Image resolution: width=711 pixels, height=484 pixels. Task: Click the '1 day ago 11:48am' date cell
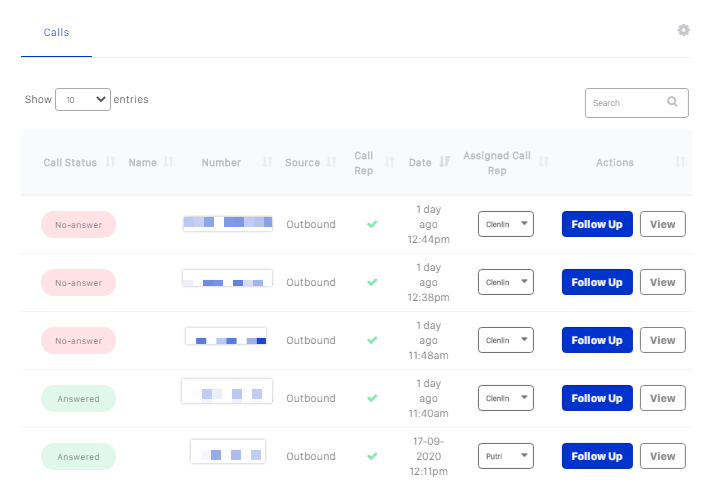pos(429,340)
